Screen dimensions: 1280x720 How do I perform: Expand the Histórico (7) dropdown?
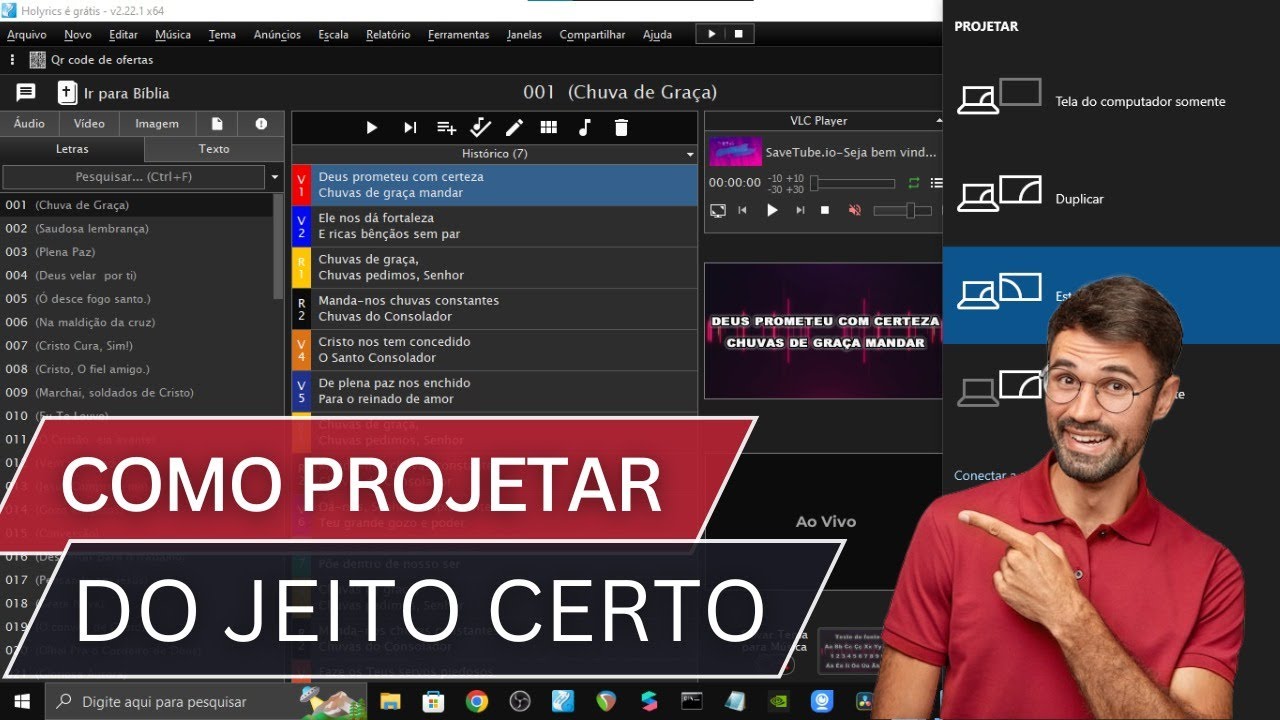pyautogui.click(x=689, y=155)
